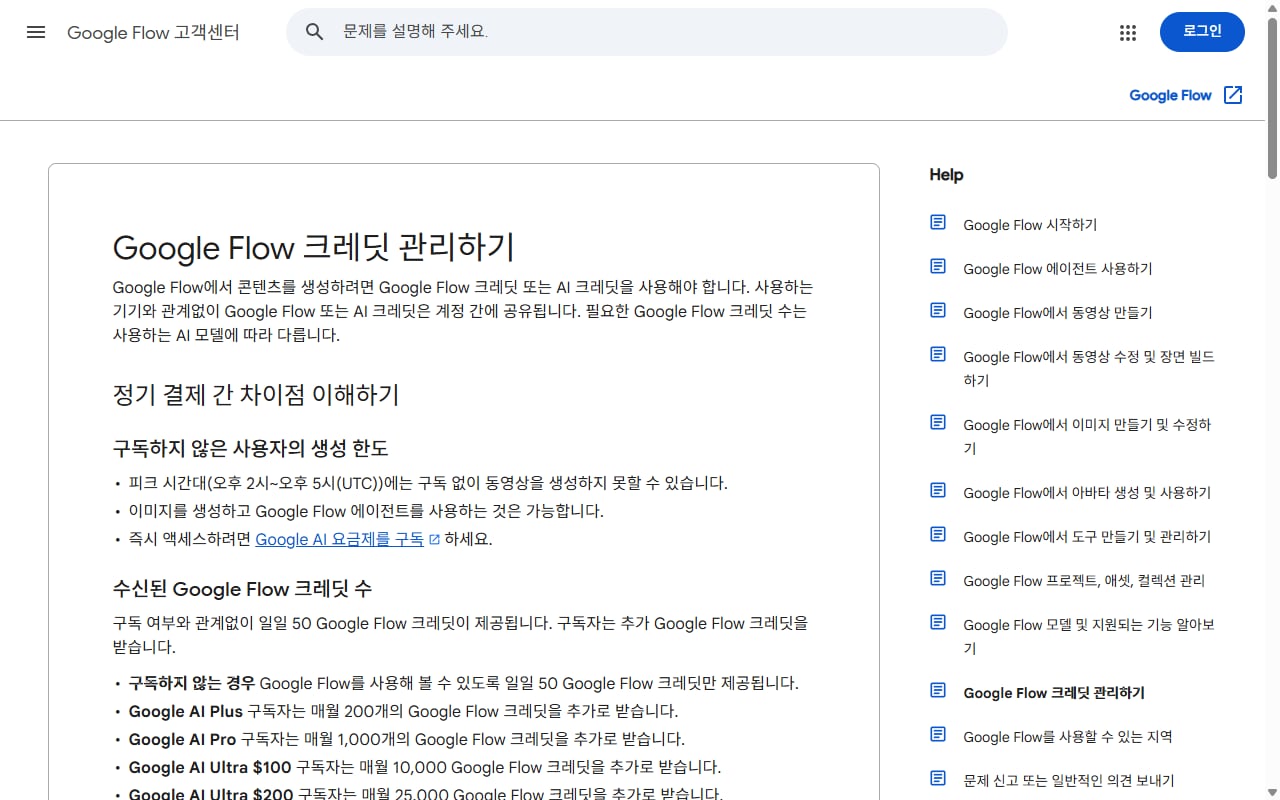Click article icon beside 프로젝트, 애셋, 컬렉션 관리

pyautogui.click(x=938, y=578)
